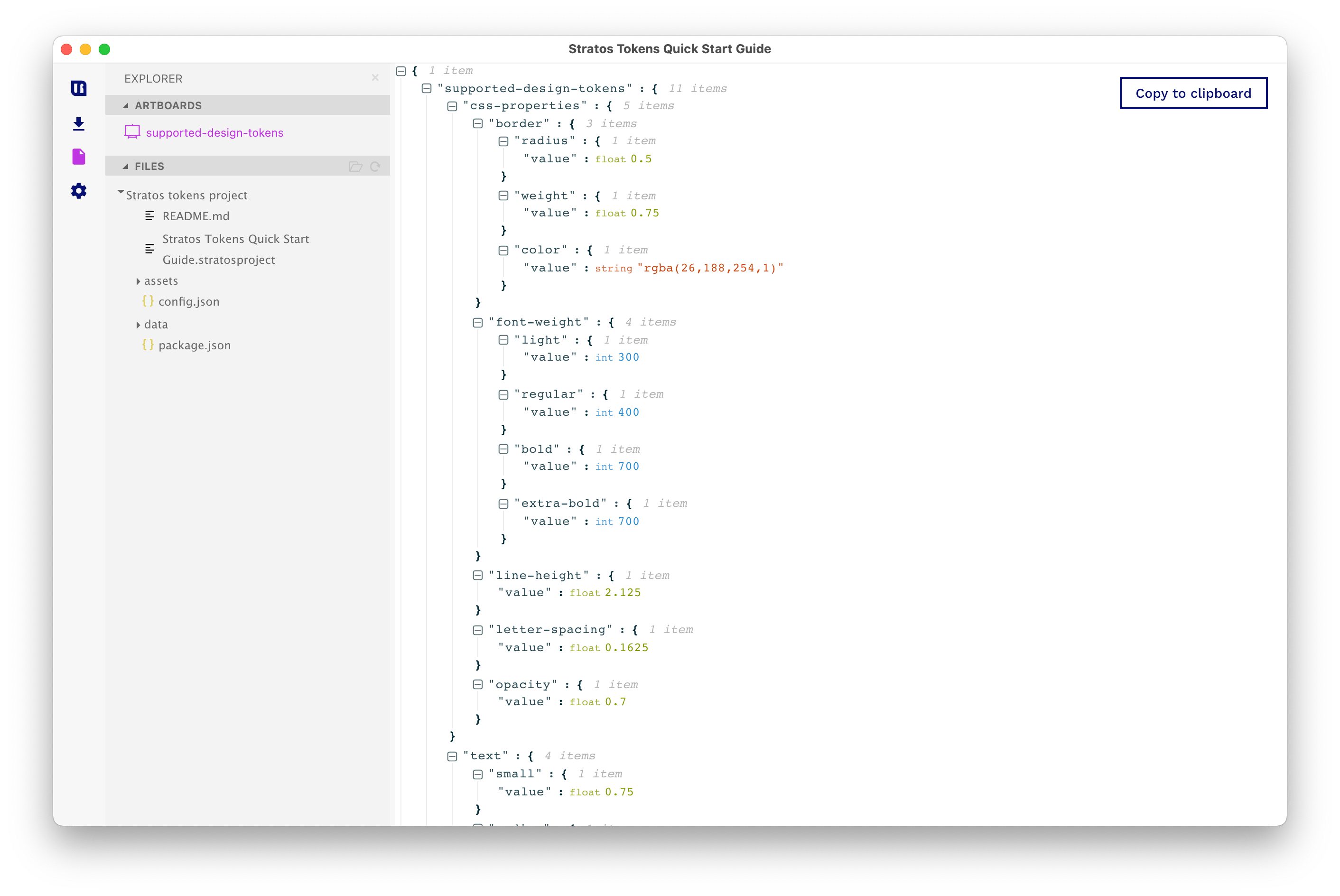Collapse the "css-properties" JSON node
Image resolution: width=1340 pixels, height=896 pixels.
[x=452, y=106]
